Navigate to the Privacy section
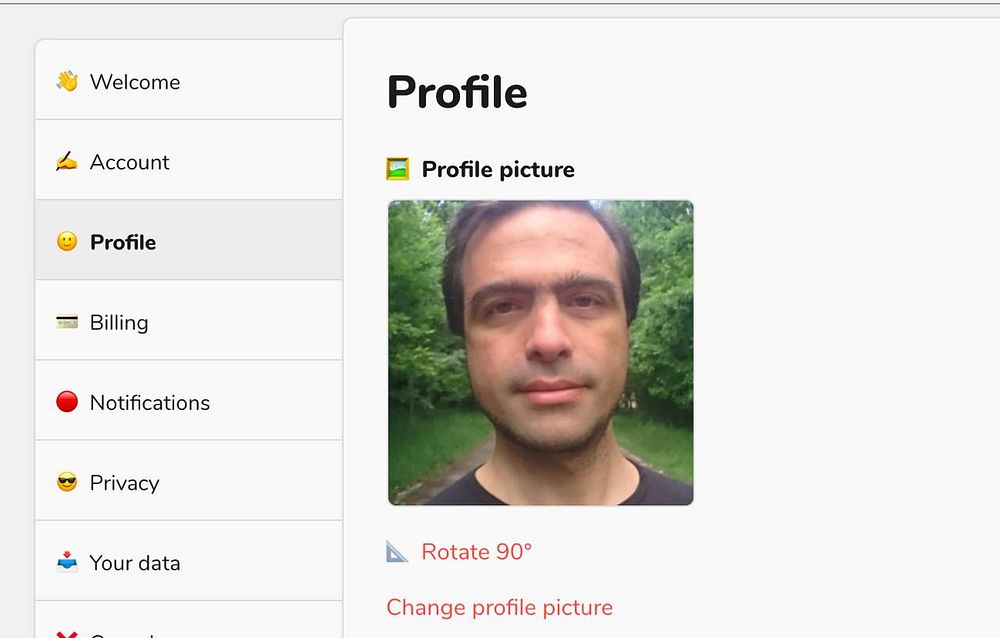 tap(124, 483)
